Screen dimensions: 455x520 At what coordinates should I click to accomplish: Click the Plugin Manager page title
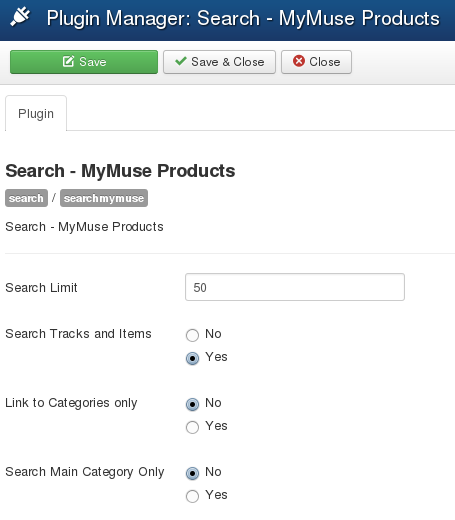[243, 18]
